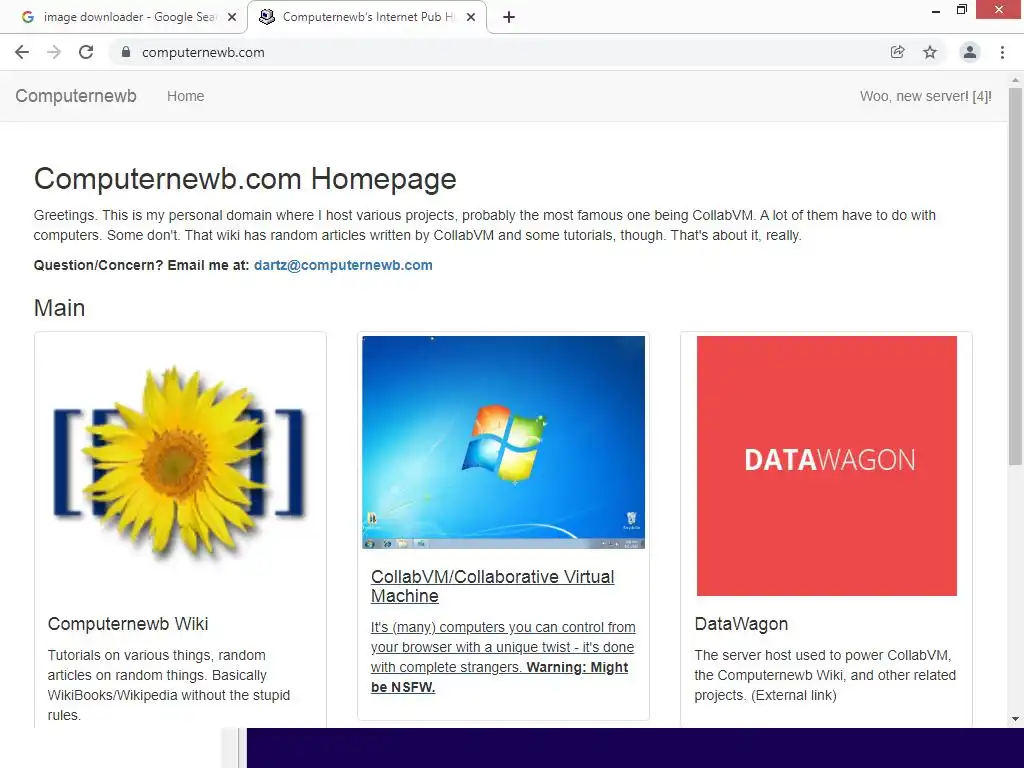Viewport: 1024px width, 768px height.
Task: Open Chrome's three-dot menu
Action: pyautogui.click(x=1002, y=52)
